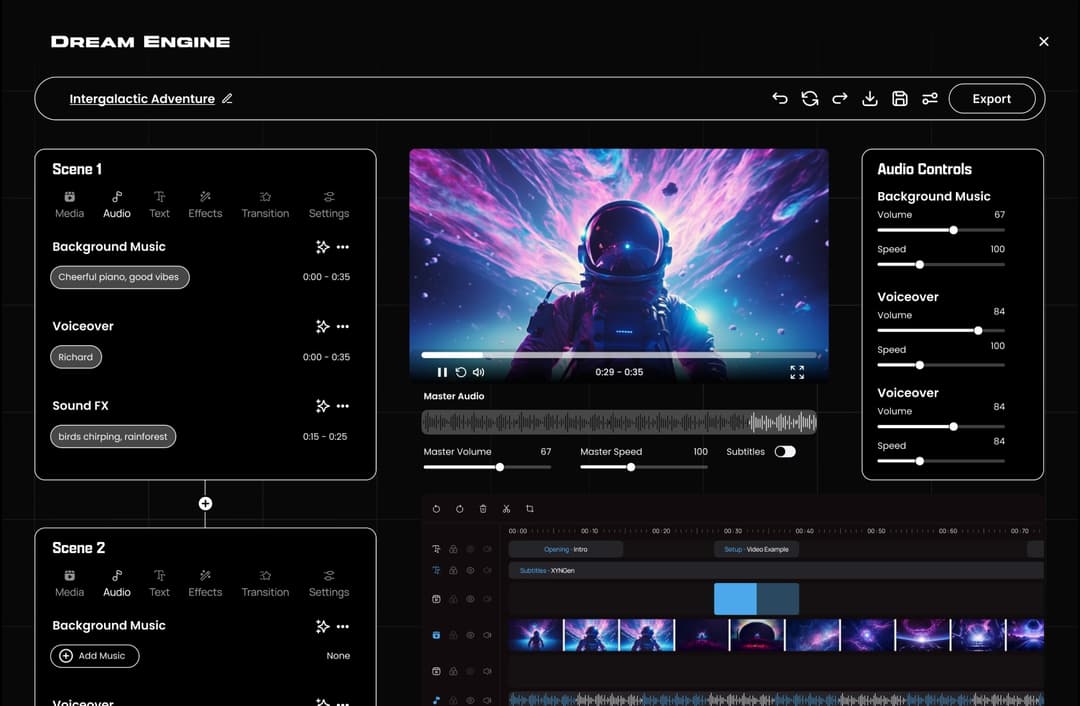Click the Export button
Viewport: 1080px width, 706px height.
(x=991, y=98)
